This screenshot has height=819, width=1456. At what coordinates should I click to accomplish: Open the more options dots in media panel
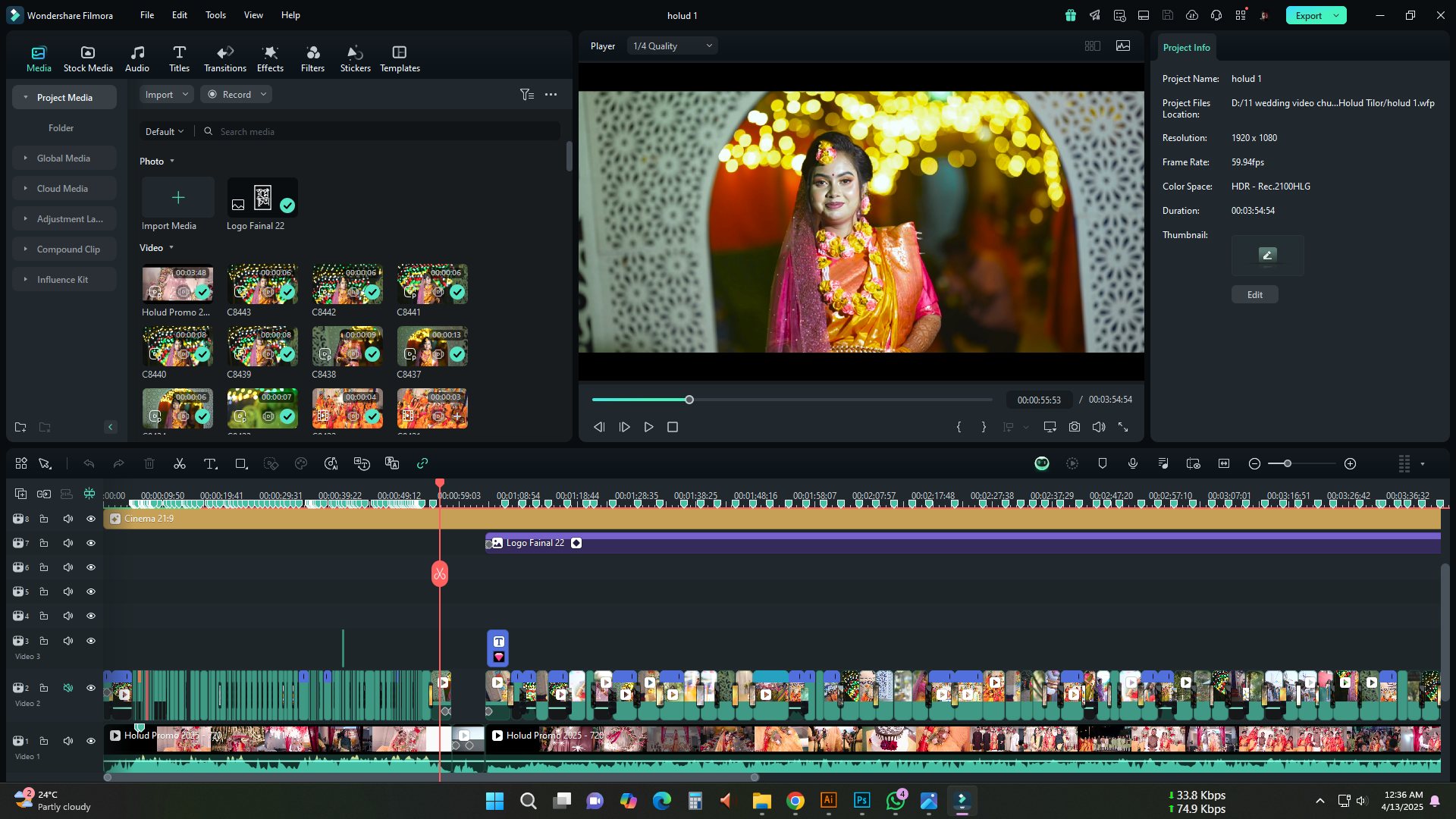(551, 95)
